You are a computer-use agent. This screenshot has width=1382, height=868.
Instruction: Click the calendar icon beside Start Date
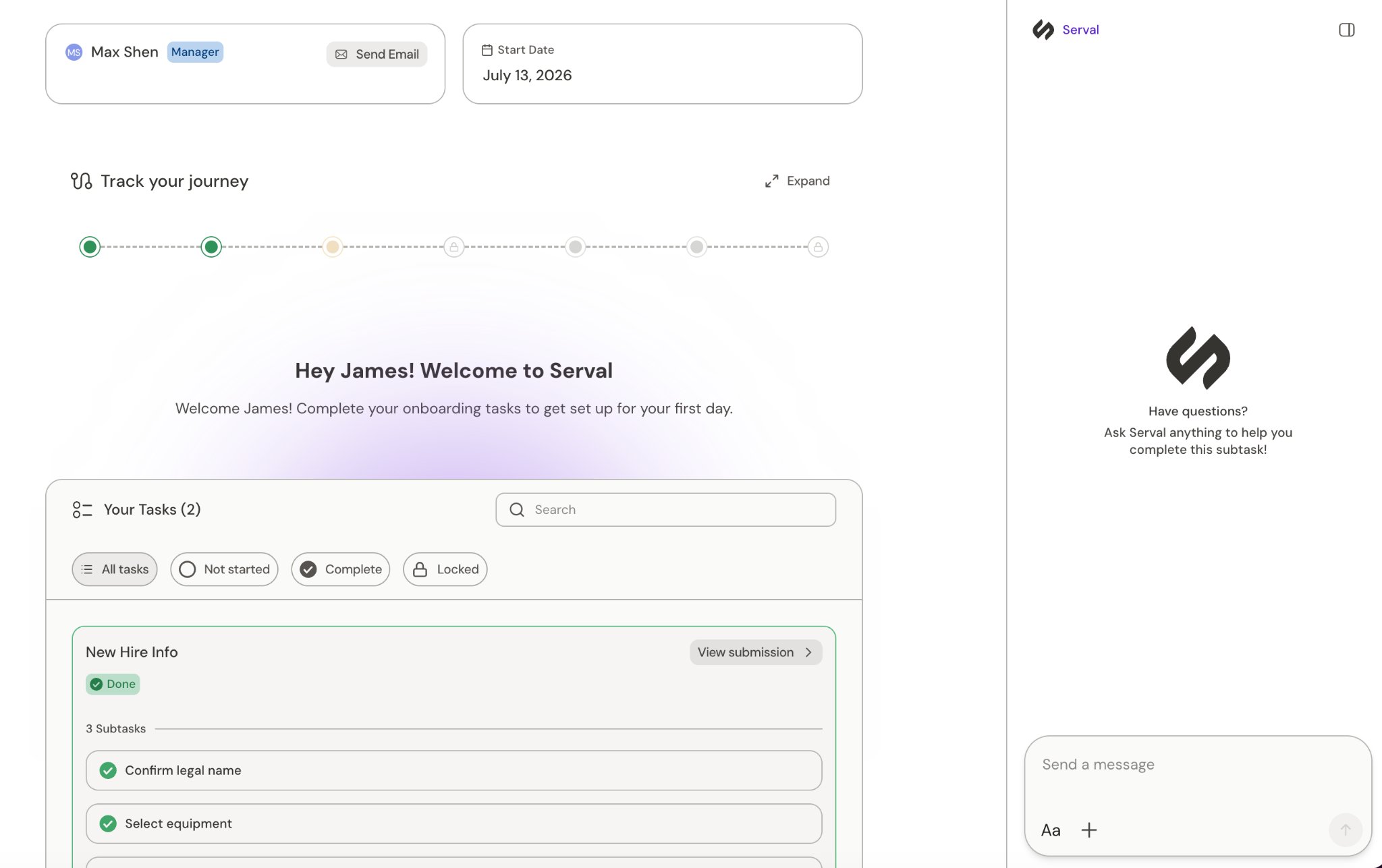(487, 50)
